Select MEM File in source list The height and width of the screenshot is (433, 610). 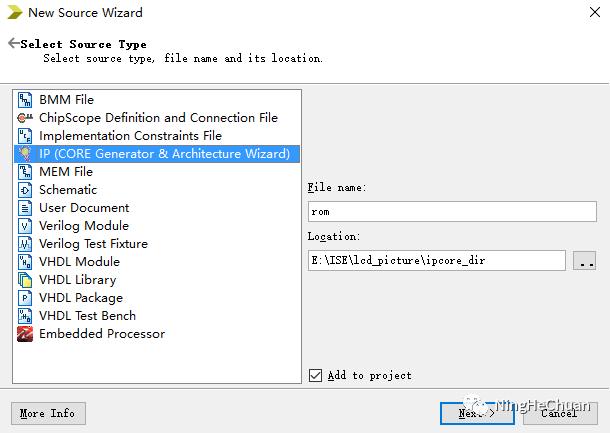66,172
